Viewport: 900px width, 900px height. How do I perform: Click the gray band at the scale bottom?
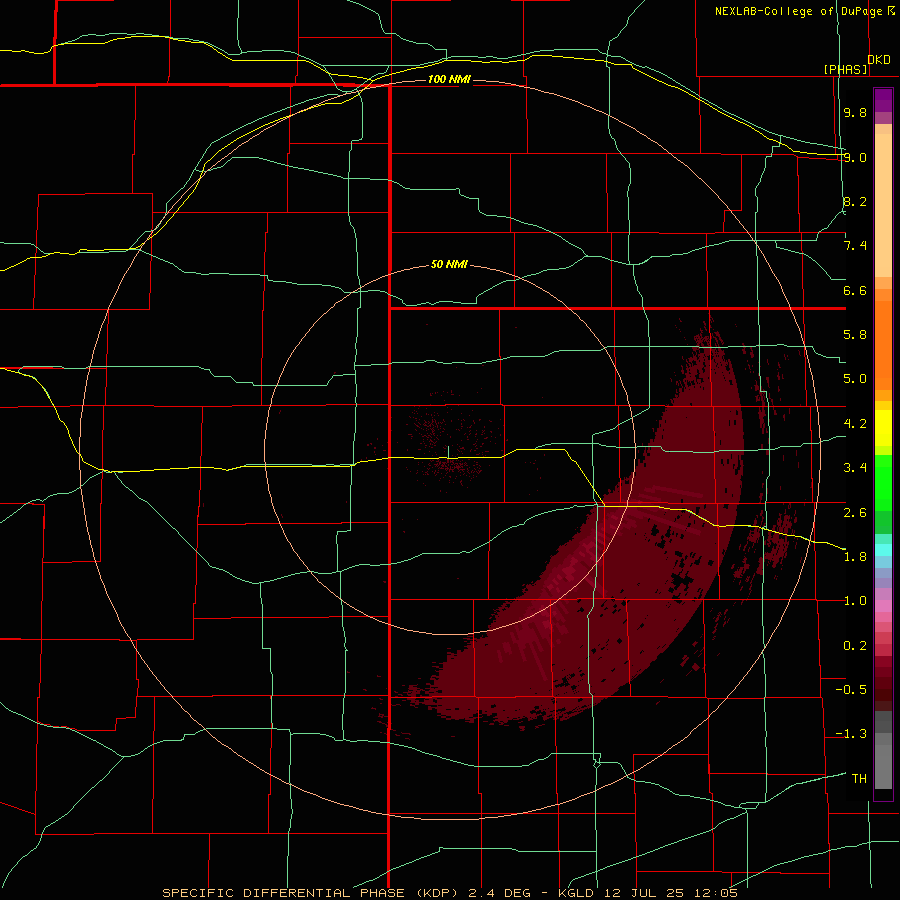pyautogui.click(x=883, y=762)
